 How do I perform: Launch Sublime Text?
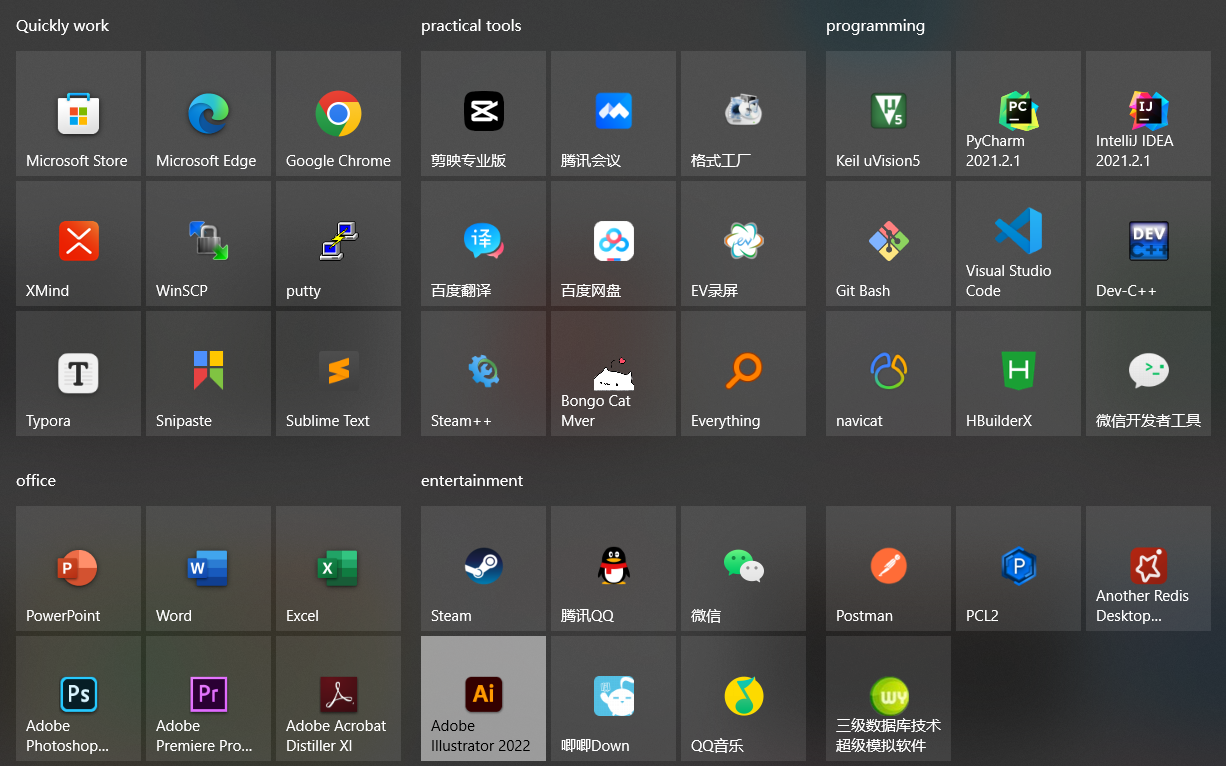pyautogui.click(x=338, y=373)
